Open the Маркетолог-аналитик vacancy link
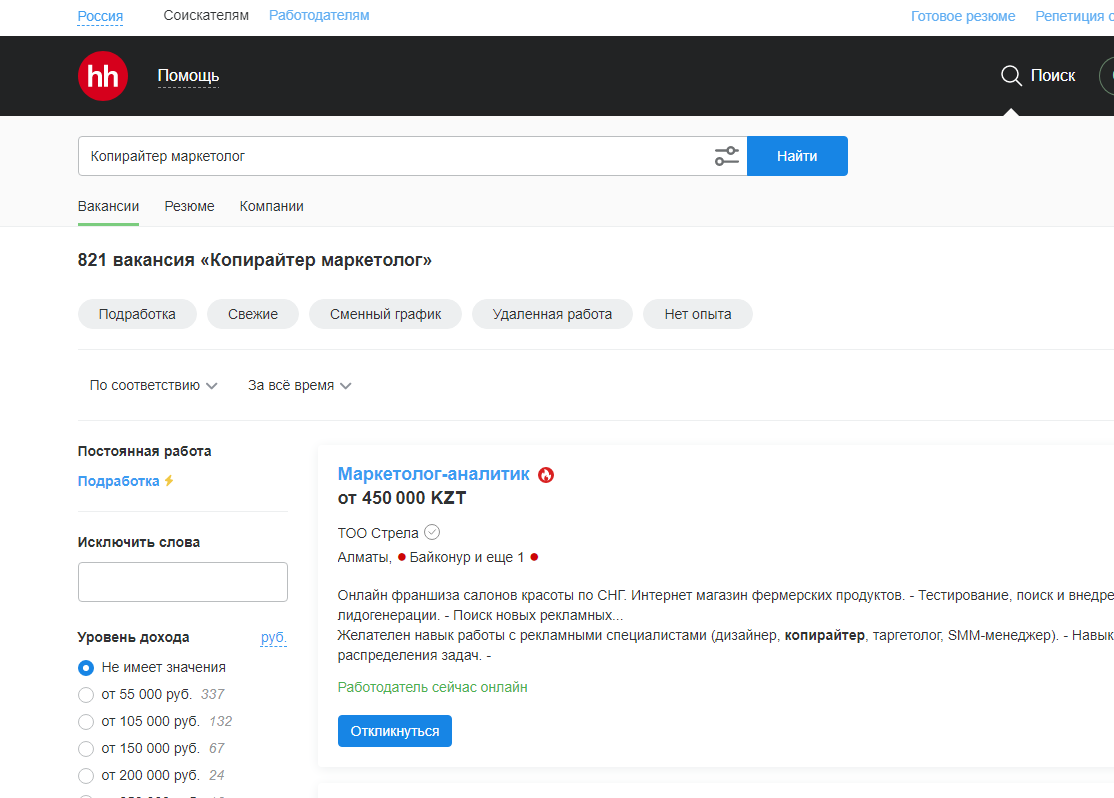1114x798 pixels. pos(433,474)
